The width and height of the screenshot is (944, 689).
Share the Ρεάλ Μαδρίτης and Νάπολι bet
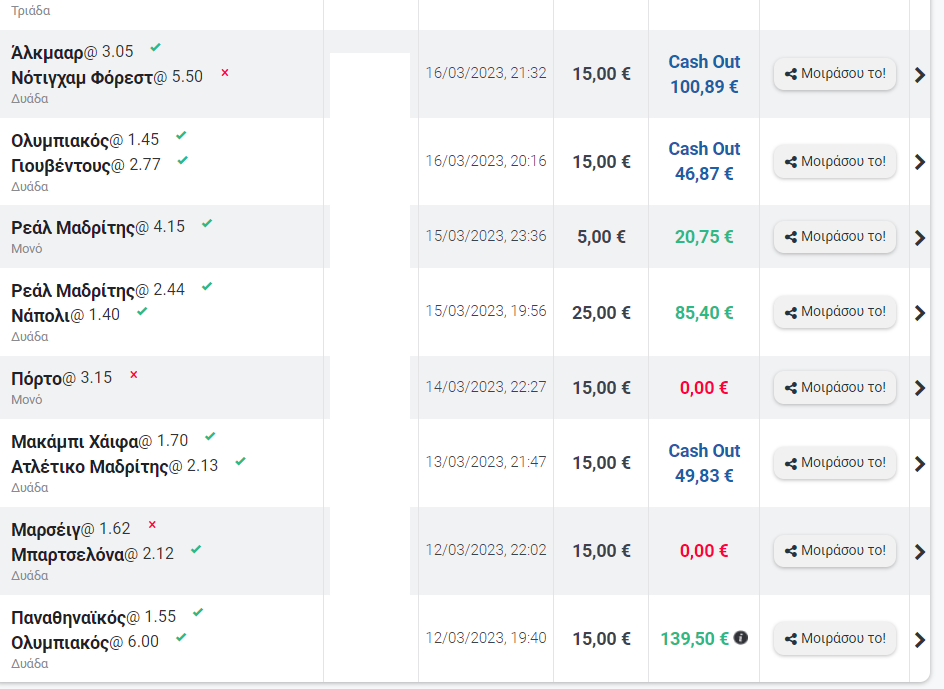[834, 312]
